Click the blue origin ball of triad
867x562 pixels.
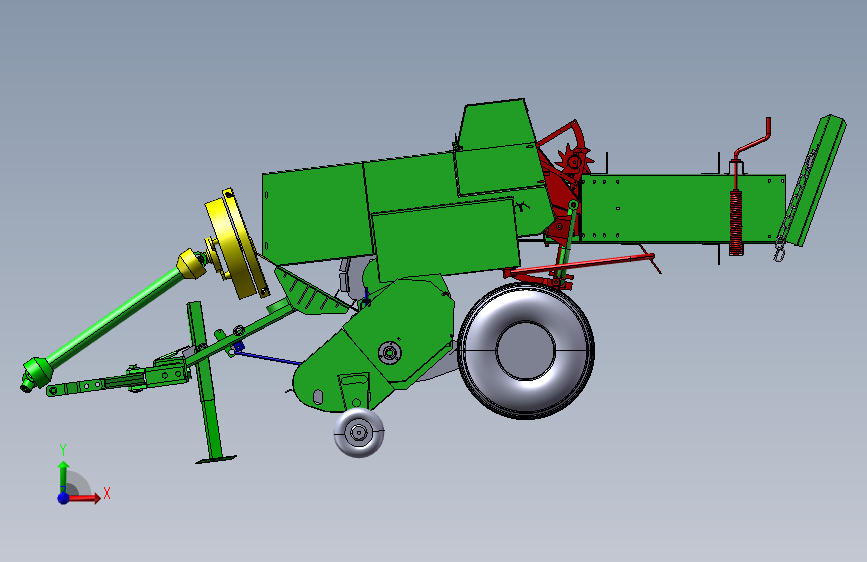[64, 498]
